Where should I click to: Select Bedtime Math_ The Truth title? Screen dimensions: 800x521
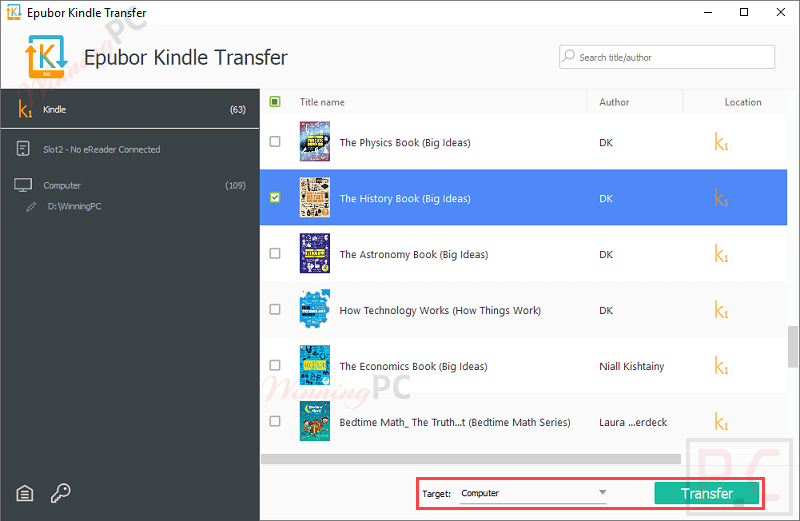click(455, 422)
